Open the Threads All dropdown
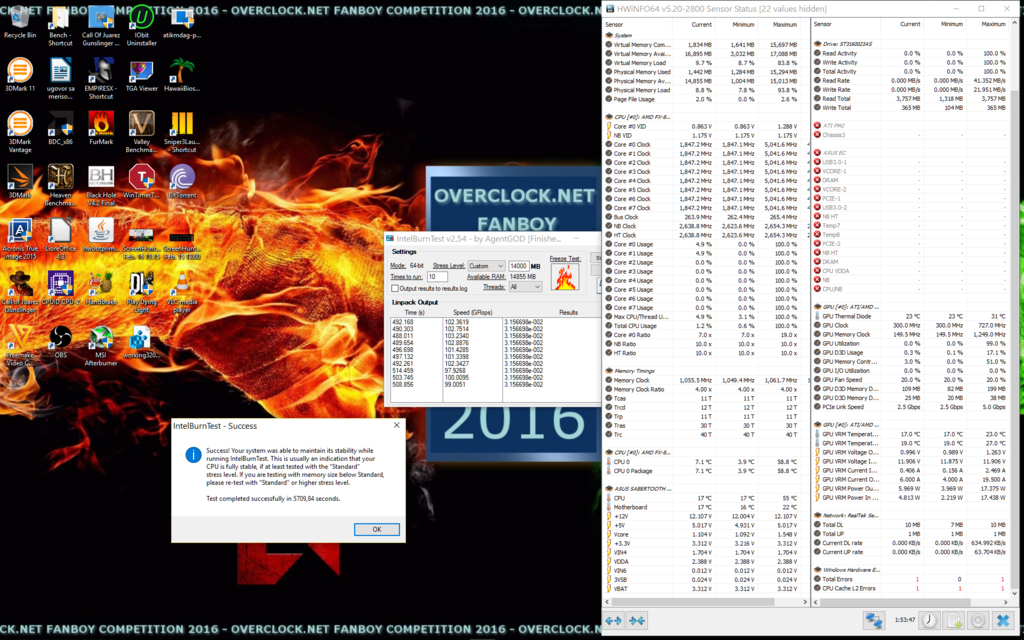 [528, 287]
